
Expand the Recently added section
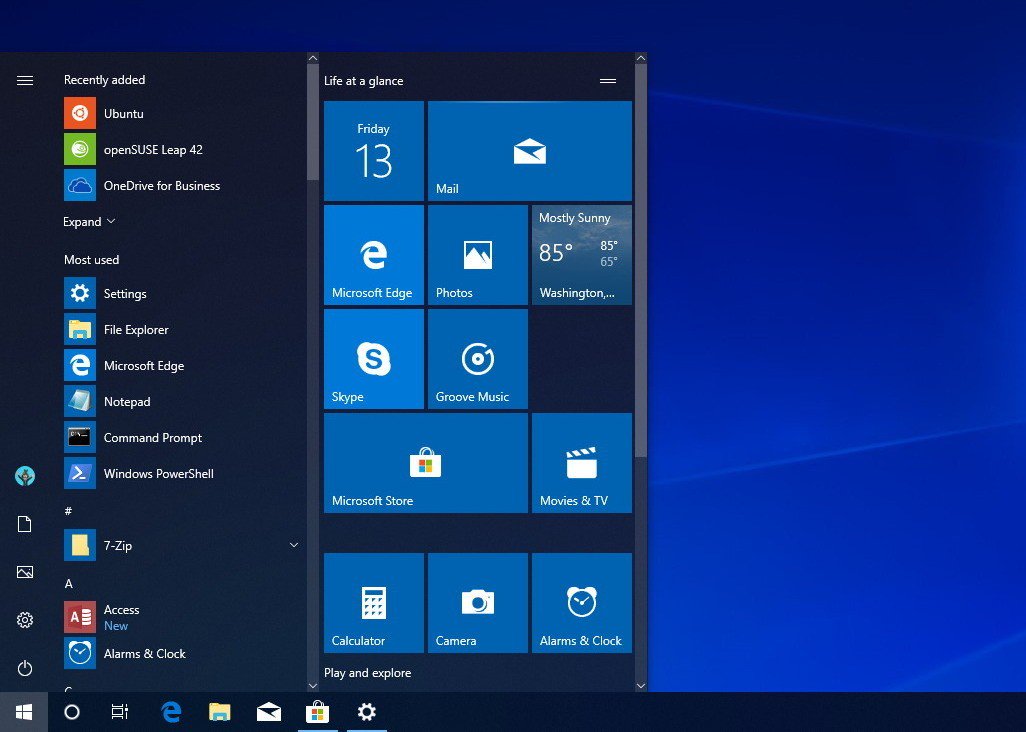pos(90,221)
